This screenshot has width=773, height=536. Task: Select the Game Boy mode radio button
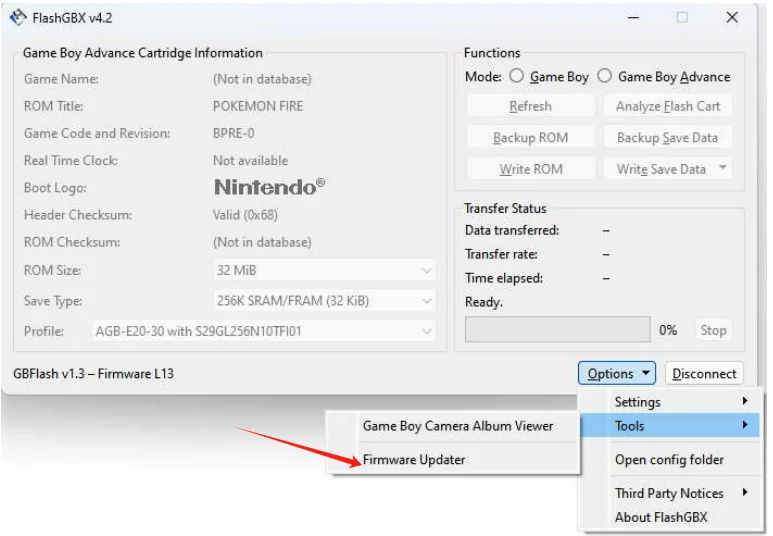[517, 76]
